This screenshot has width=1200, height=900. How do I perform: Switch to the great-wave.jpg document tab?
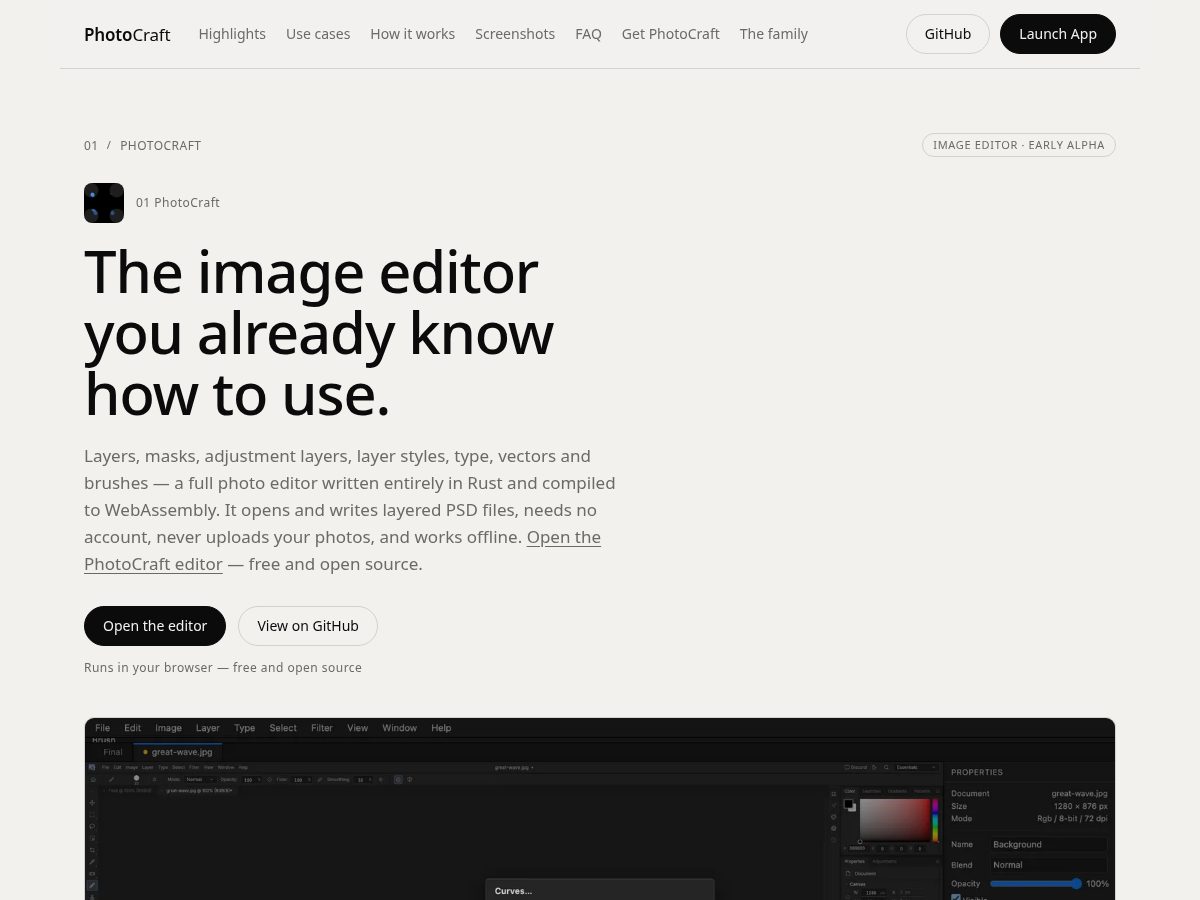[177, 752]
